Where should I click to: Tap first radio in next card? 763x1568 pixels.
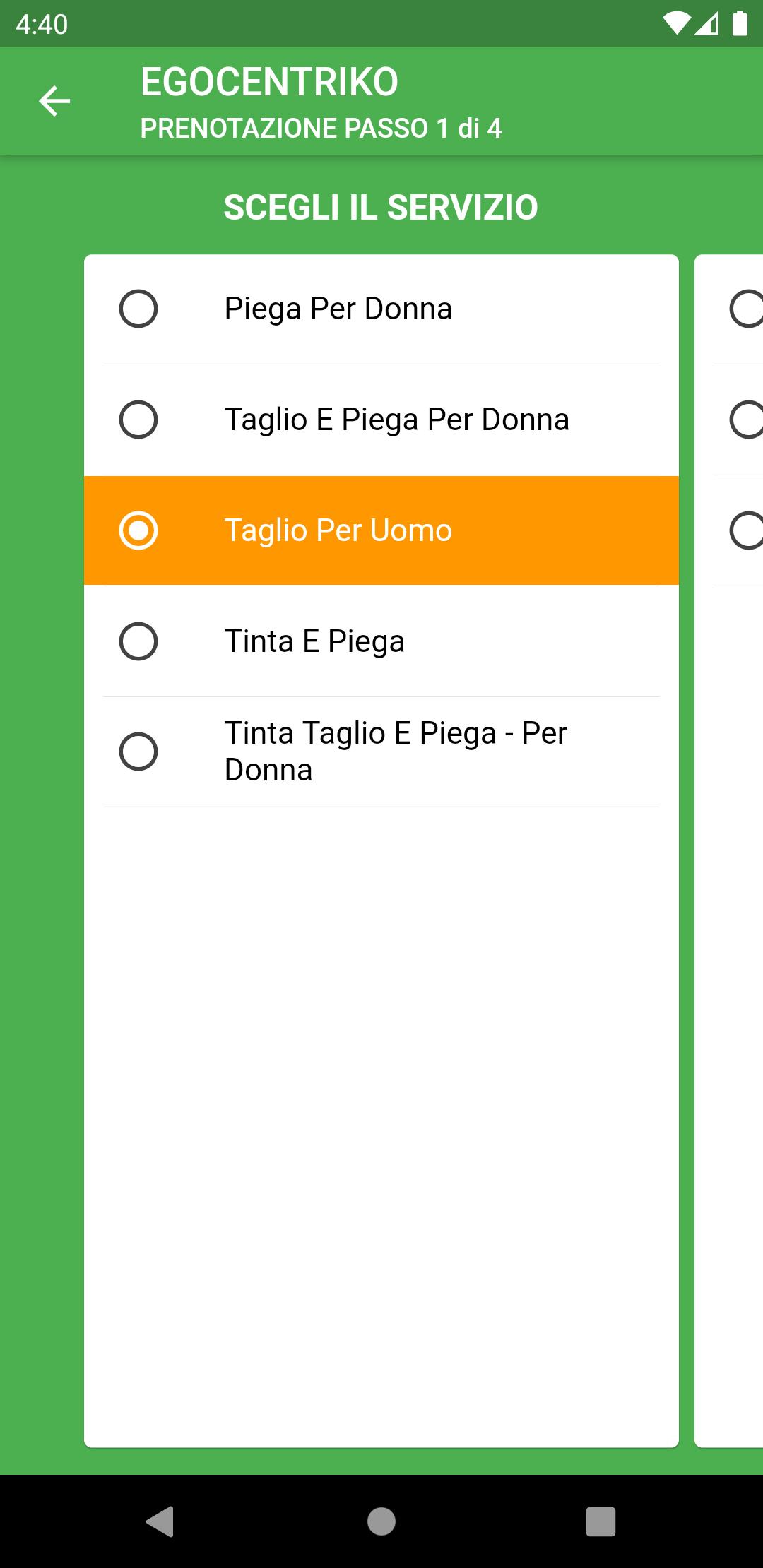pyautogui.click(x=746, y=309)
